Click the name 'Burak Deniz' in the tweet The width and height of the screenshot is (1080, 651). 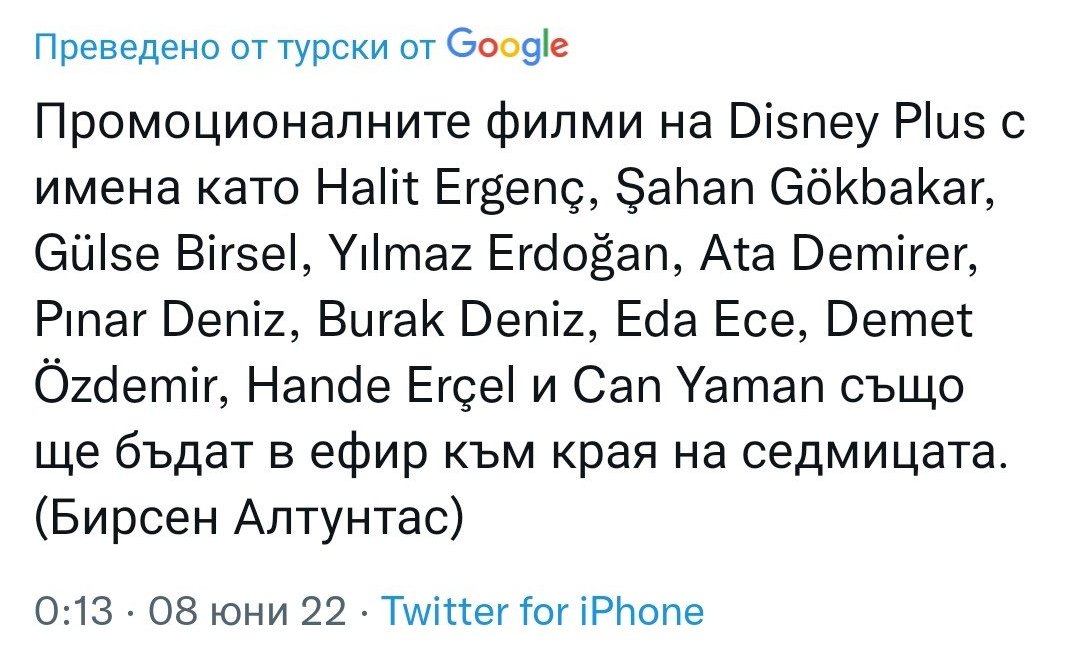pos(450,320)
